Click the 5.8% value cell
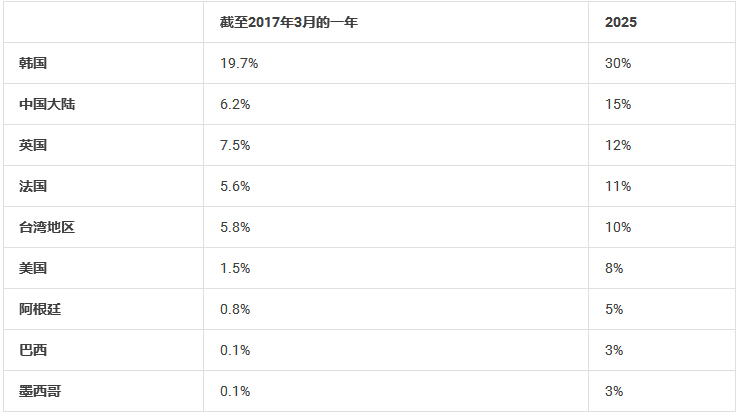Screen dimensions: 740x414 235,228
